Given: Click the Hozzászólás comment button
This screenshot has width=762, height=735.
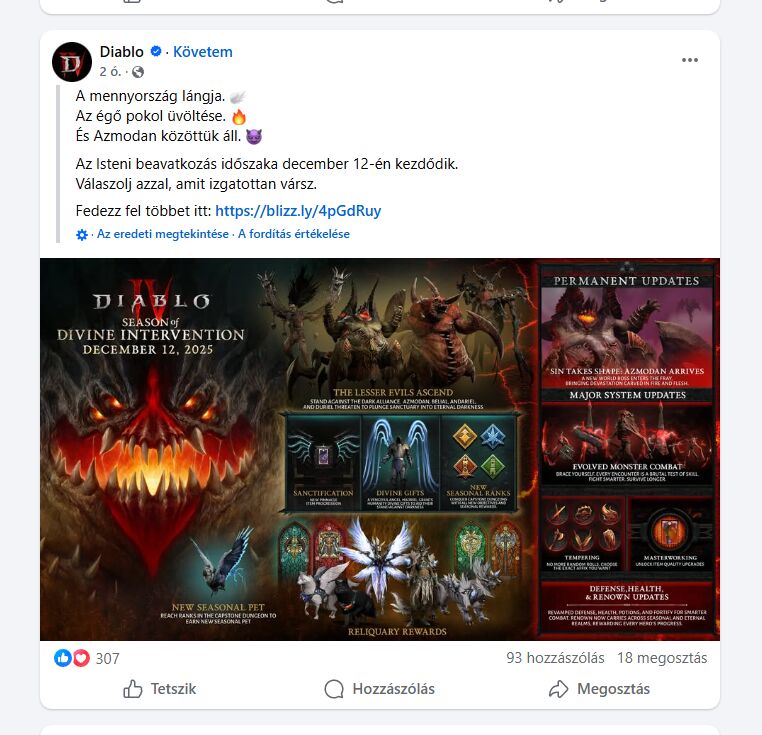Looking at the screenshot, I should [380, 689].
